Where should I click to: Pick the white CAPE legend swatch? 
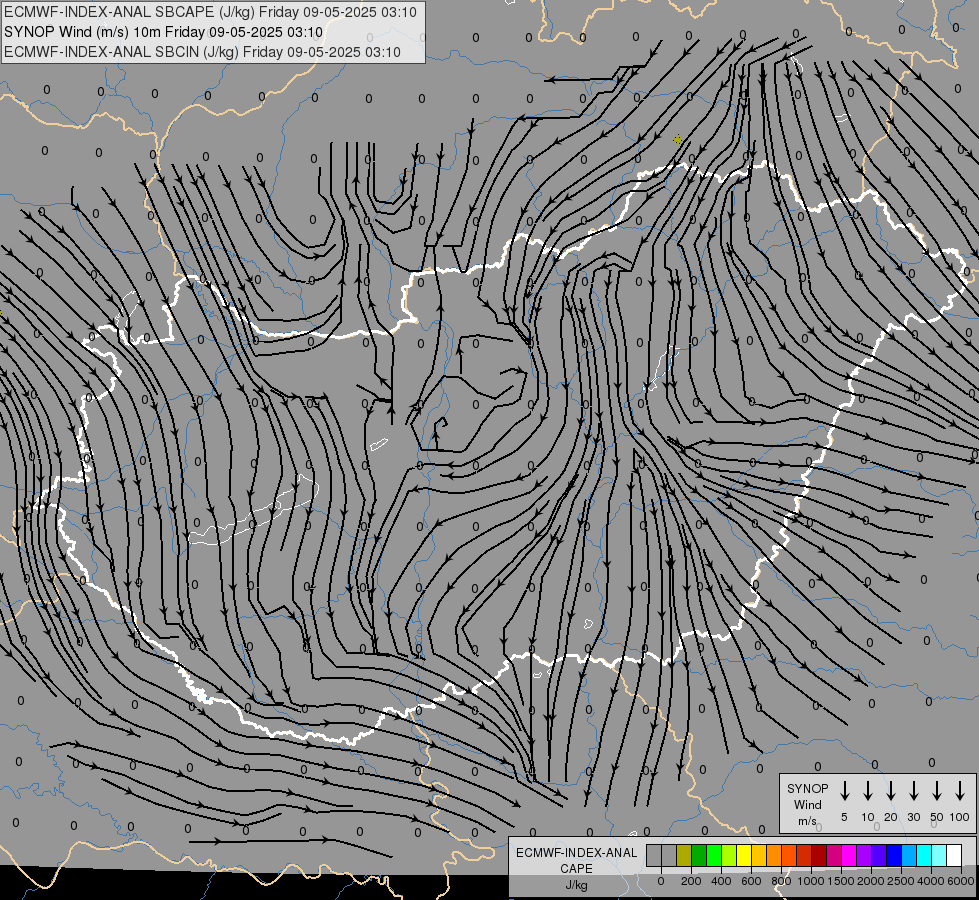pyautogui.click(x=953, y=855)
